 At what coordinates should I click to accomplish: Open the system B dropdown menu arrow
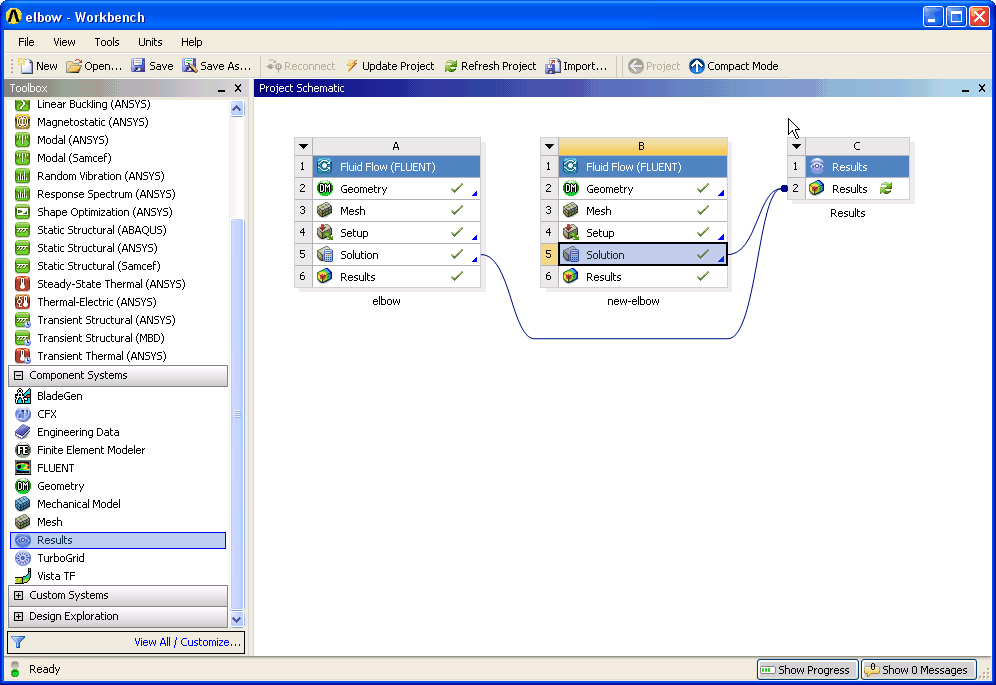(549, 146)
